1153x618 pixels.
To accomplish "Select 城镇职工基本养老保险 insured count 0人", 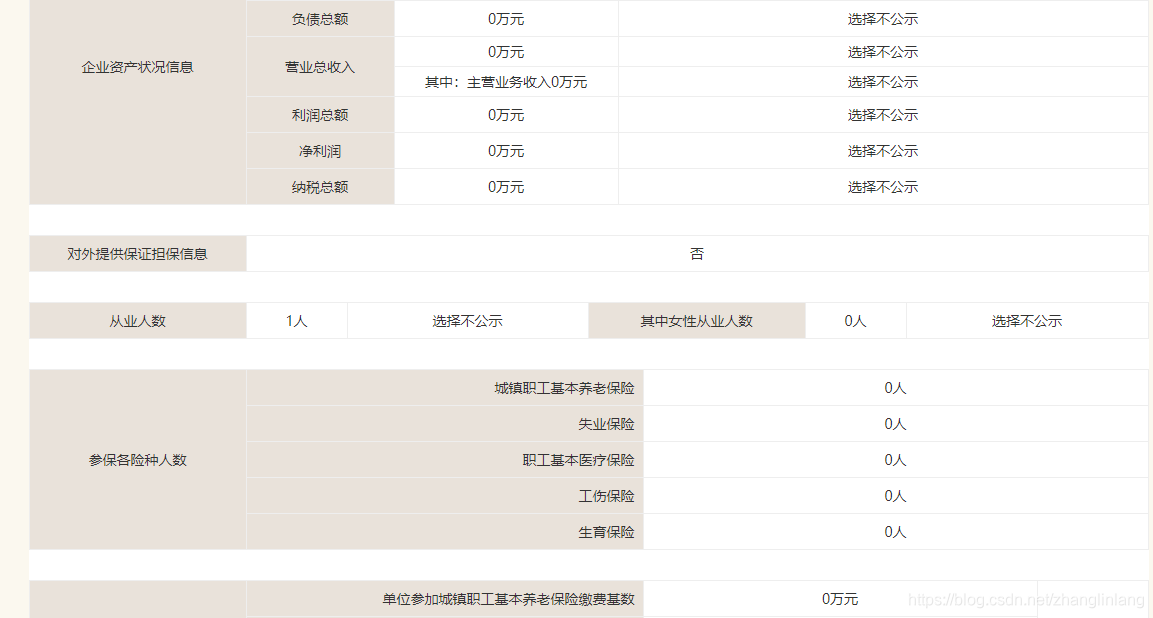I will 895,387.
